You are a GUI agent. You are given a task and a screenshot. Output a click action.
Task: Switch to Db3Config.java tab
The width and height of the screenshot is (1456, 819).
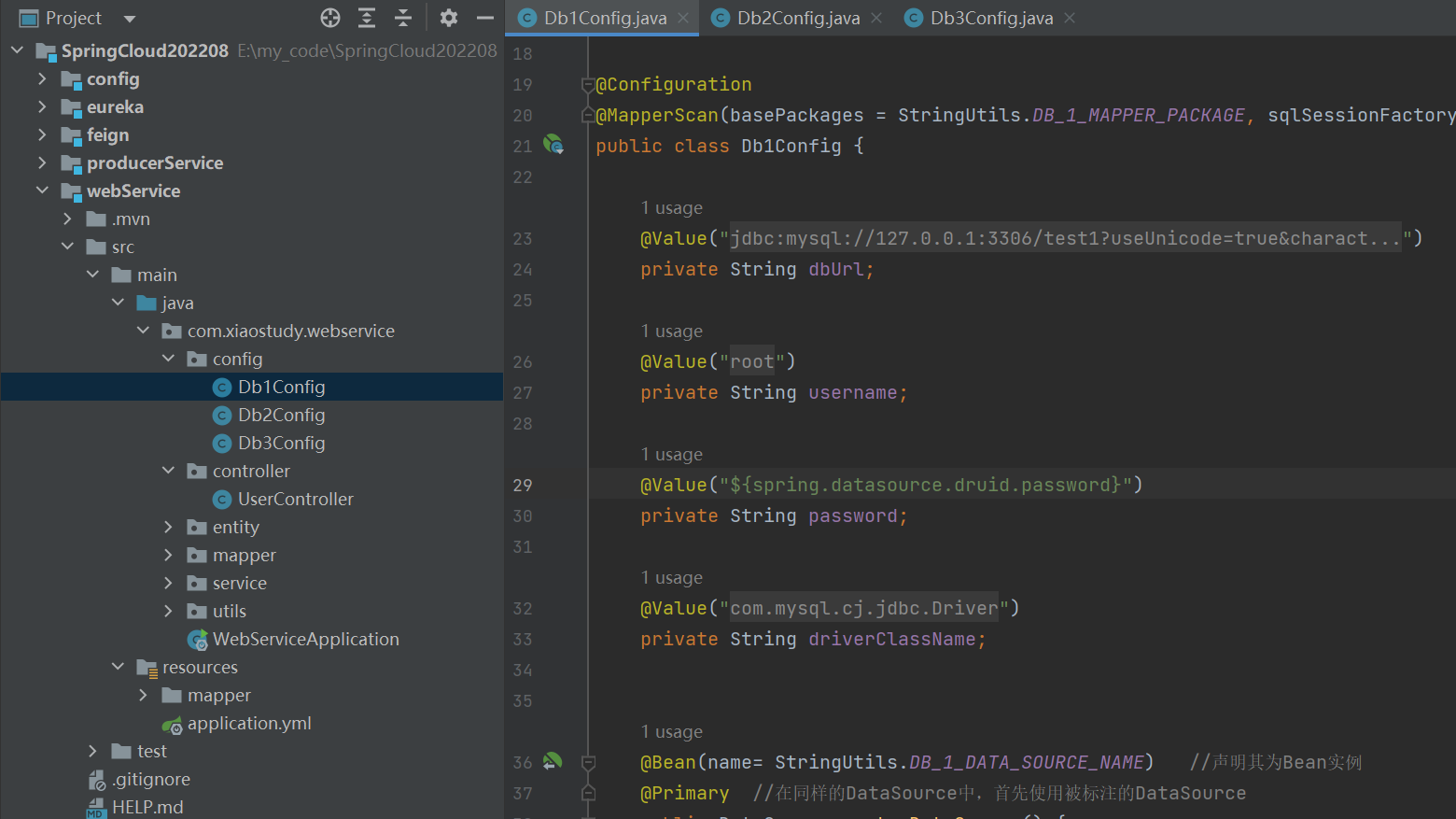pos(991,18)
